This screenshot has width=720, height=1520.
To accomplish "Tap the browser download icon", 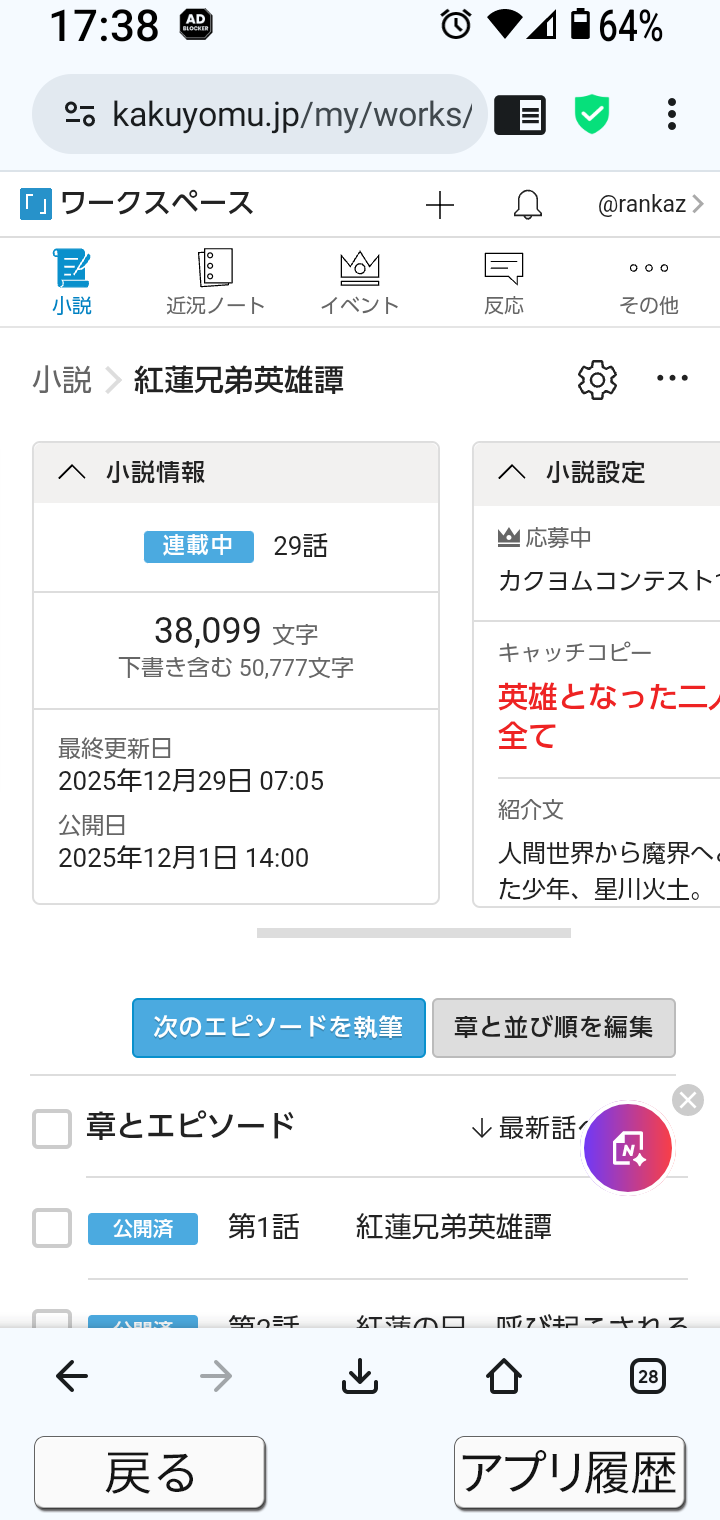I will (x=360, y=1377).
